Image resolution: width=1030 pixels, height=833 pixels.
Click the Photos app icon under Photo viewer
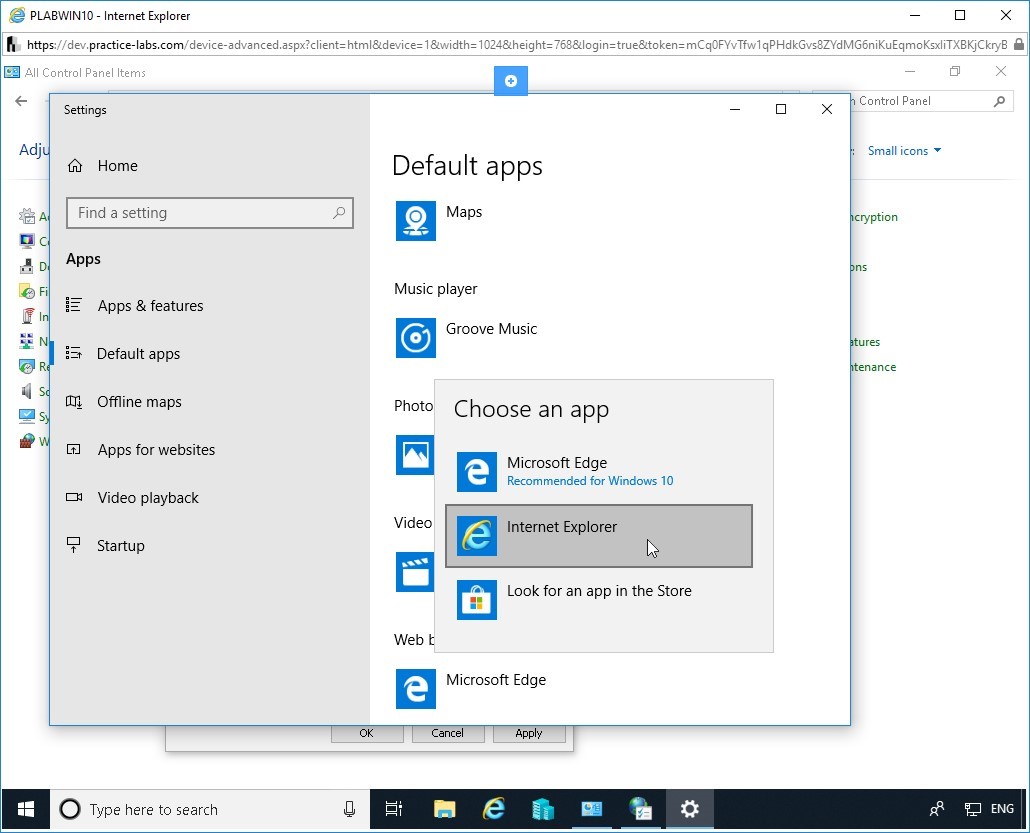click(414, 455)
